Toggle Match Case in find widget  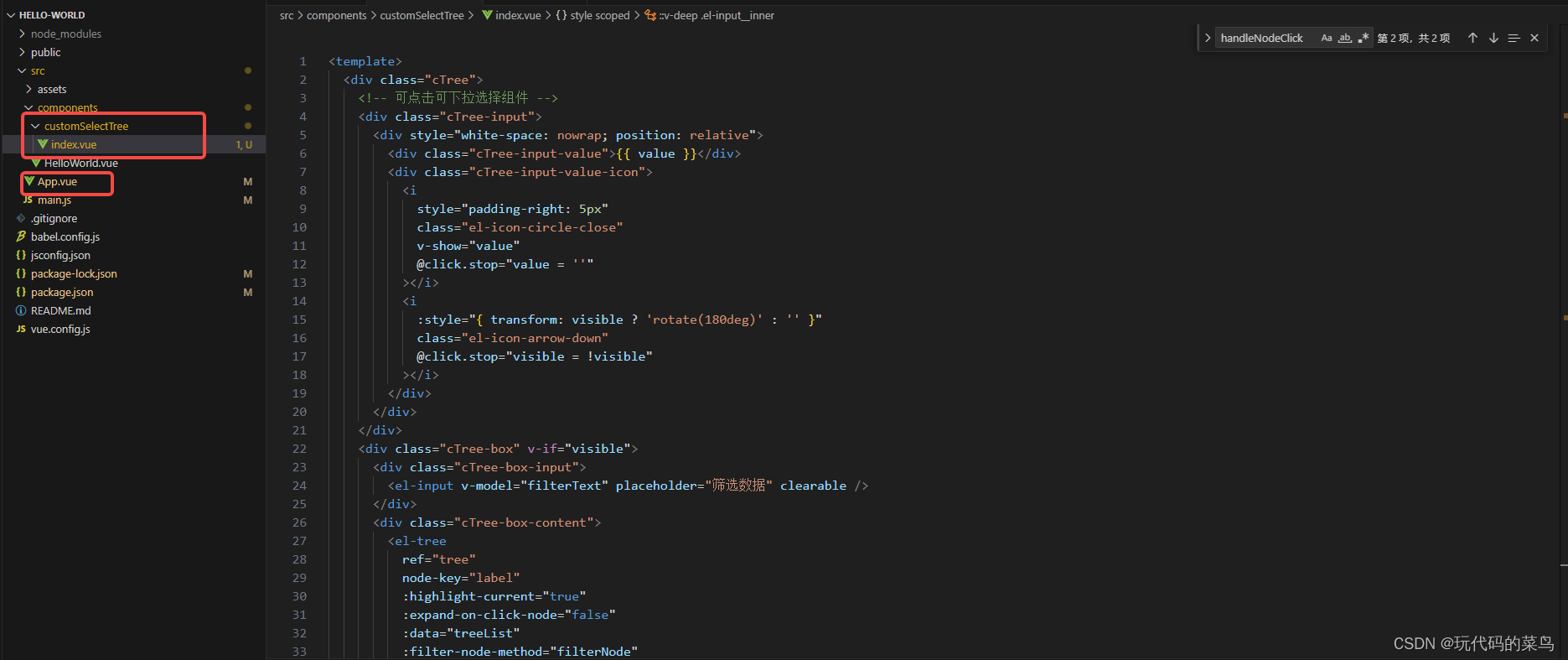pos(1327,38)
